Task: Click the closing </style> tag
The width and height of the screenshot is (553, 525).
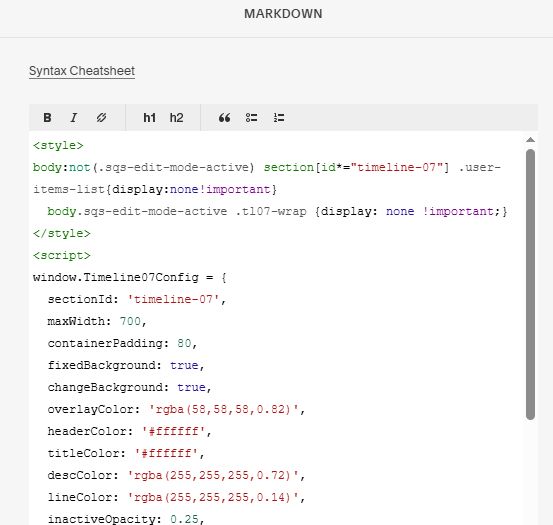Action: [62, 233]
